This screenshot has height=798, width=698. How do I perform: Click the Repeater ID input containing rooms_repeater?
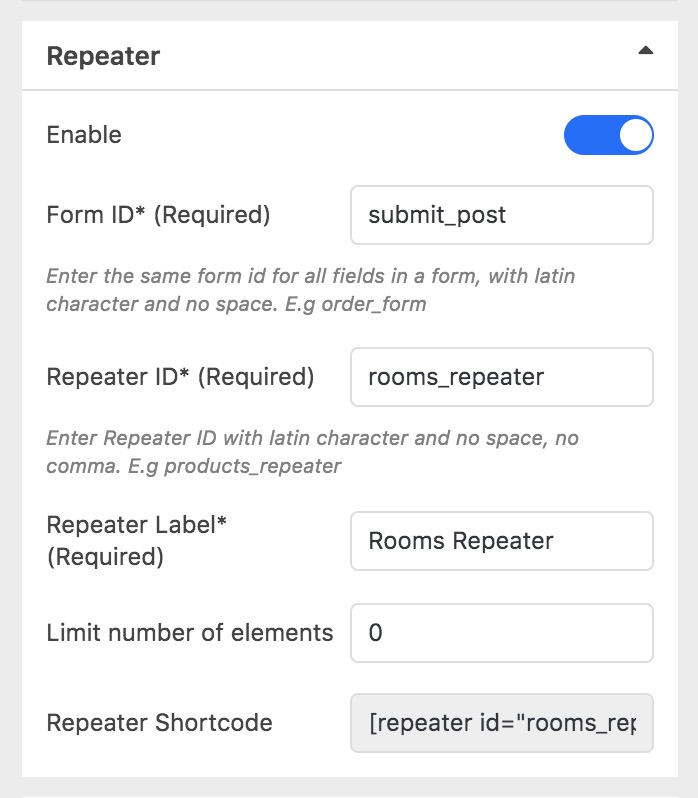[x=501, y=377]
